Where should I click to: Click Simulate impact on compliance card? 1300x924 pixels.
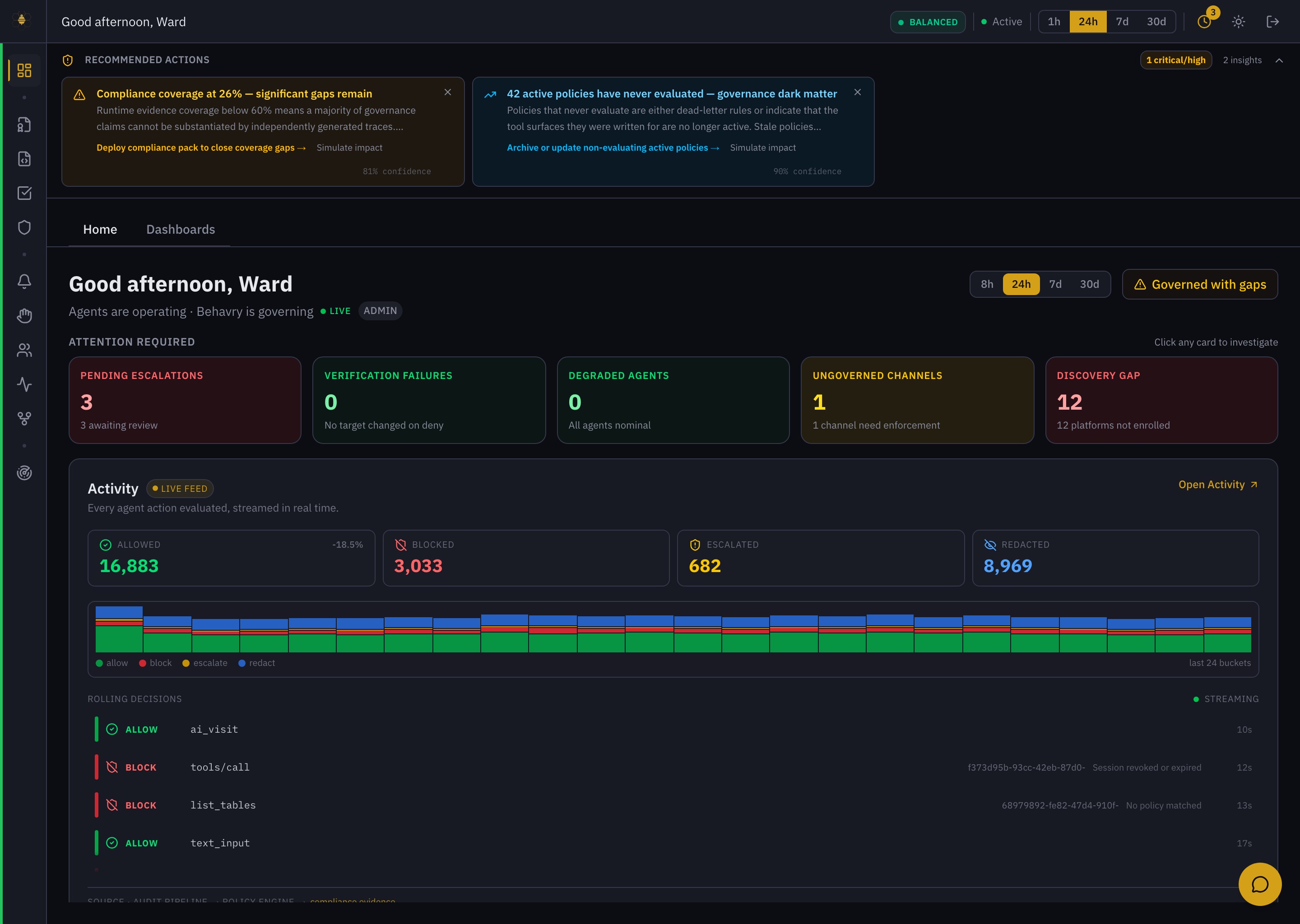point(349,148)
